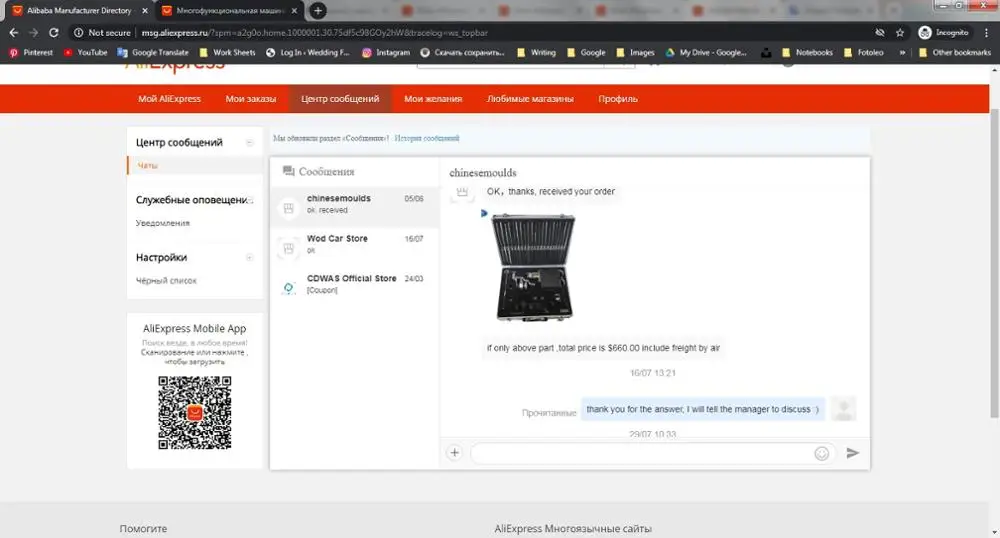Open emoji picker smiley icon
The width and height of the screenshot is (1000, 538).
[821, 453]
